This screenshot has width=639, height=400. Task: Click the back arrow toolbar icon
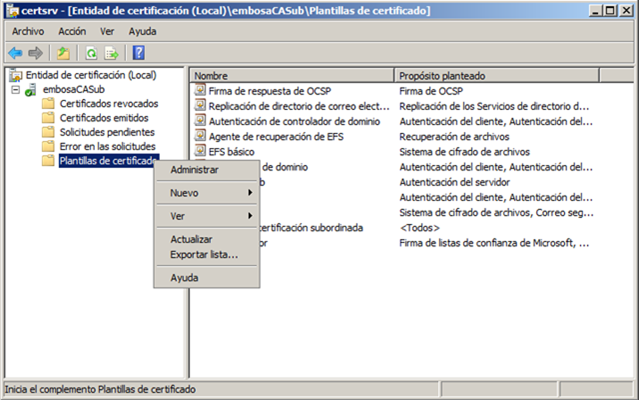[15, 52]
